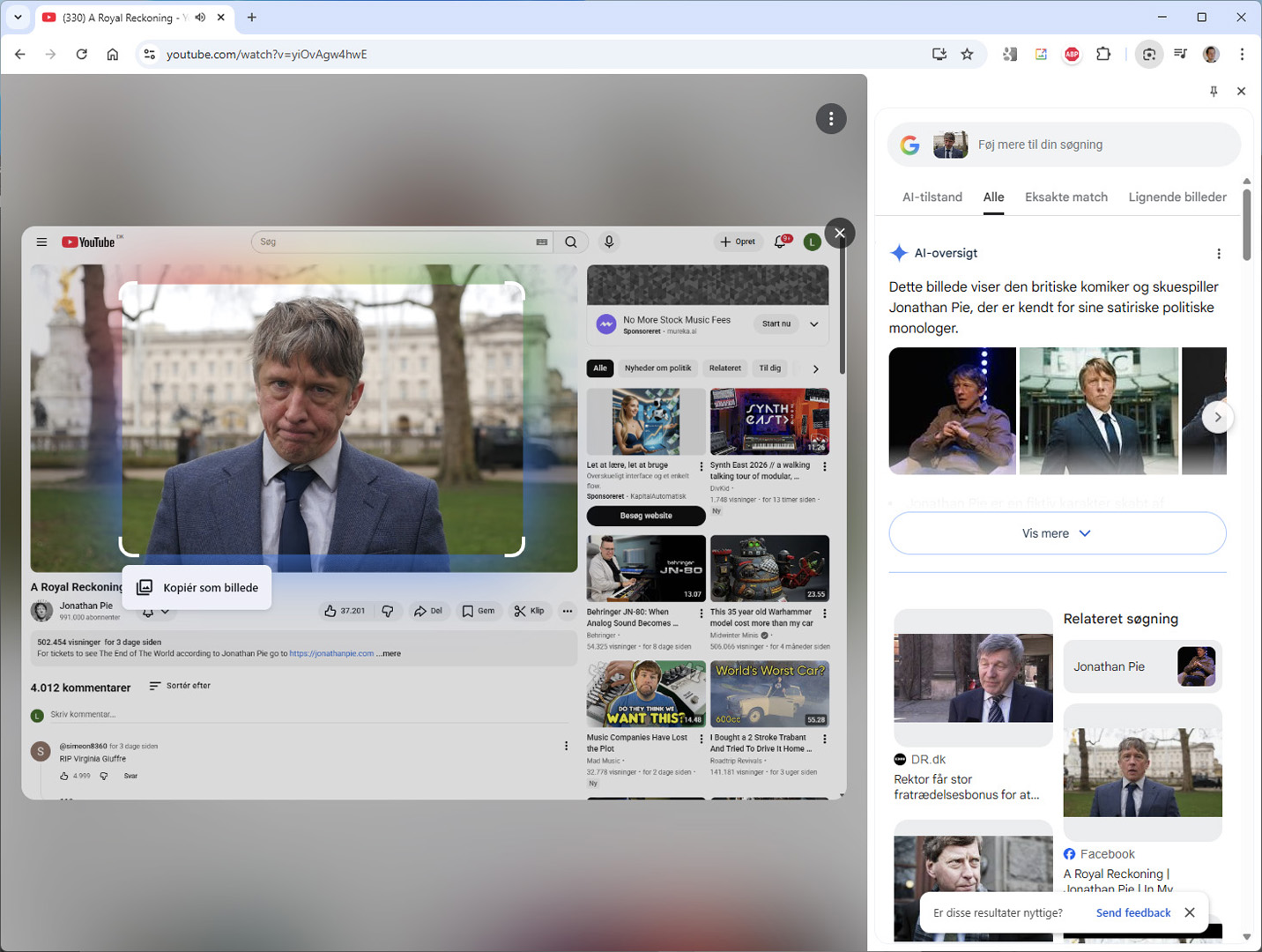Image resolution: width=1262 pixels, height=952 pixels.
Task: Open YouTube notifications via the bell icon
Action: tap(779, 242)
